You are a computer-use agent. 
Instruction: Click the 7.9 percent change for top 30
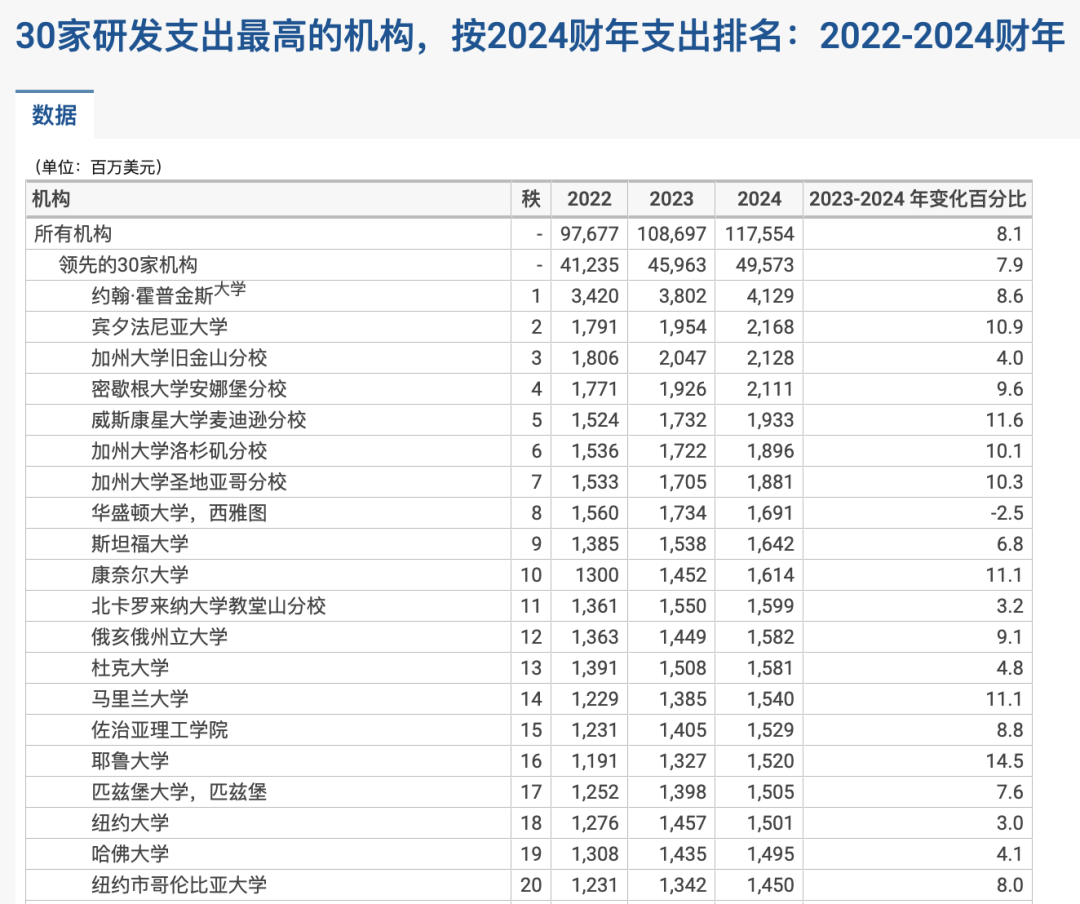point(1010,265)
